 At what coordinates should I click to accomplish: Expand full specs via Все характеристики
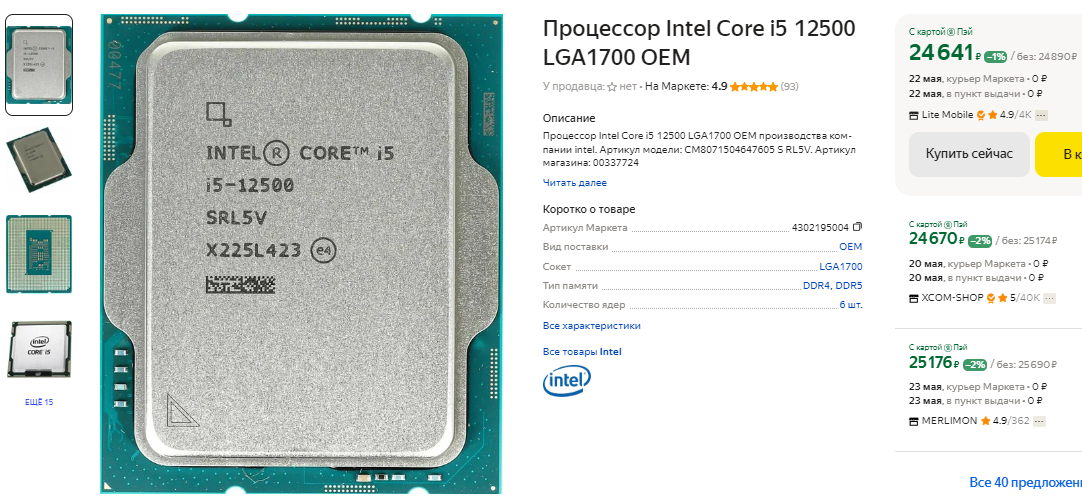click(591, 326)
